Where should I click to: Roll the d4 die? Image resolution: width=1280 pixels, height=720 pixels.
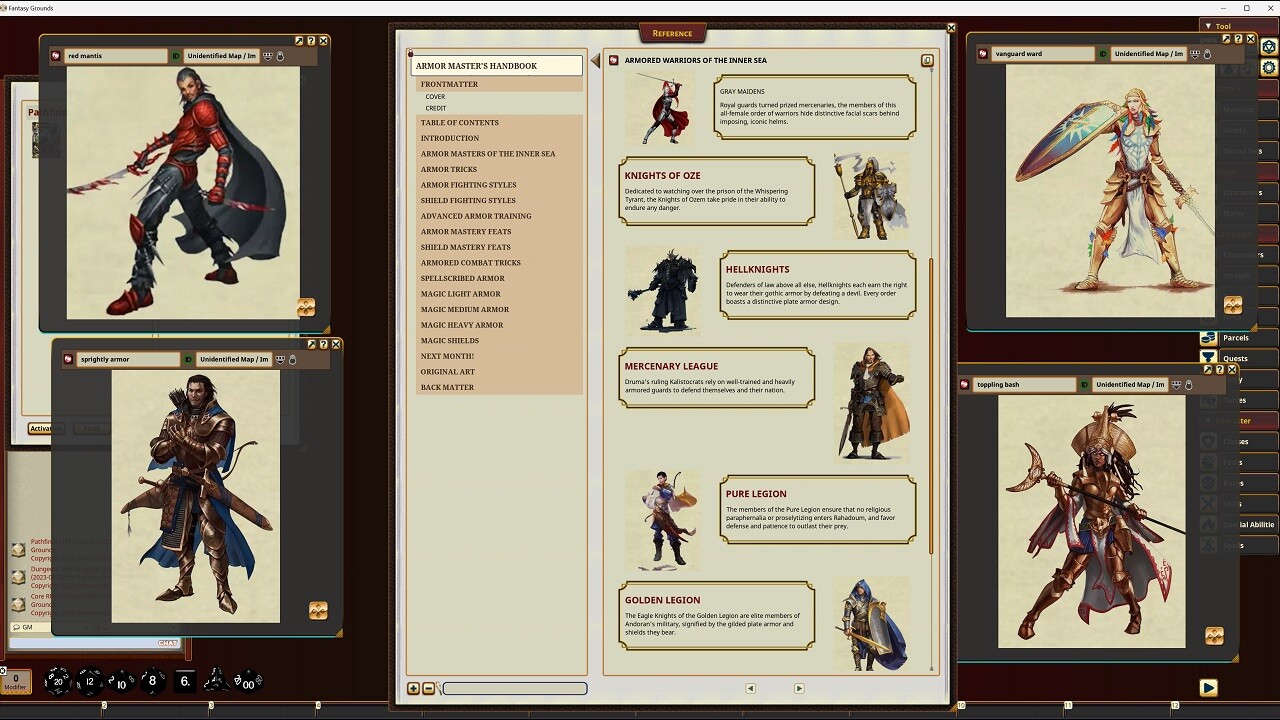(x=218, y=683)
